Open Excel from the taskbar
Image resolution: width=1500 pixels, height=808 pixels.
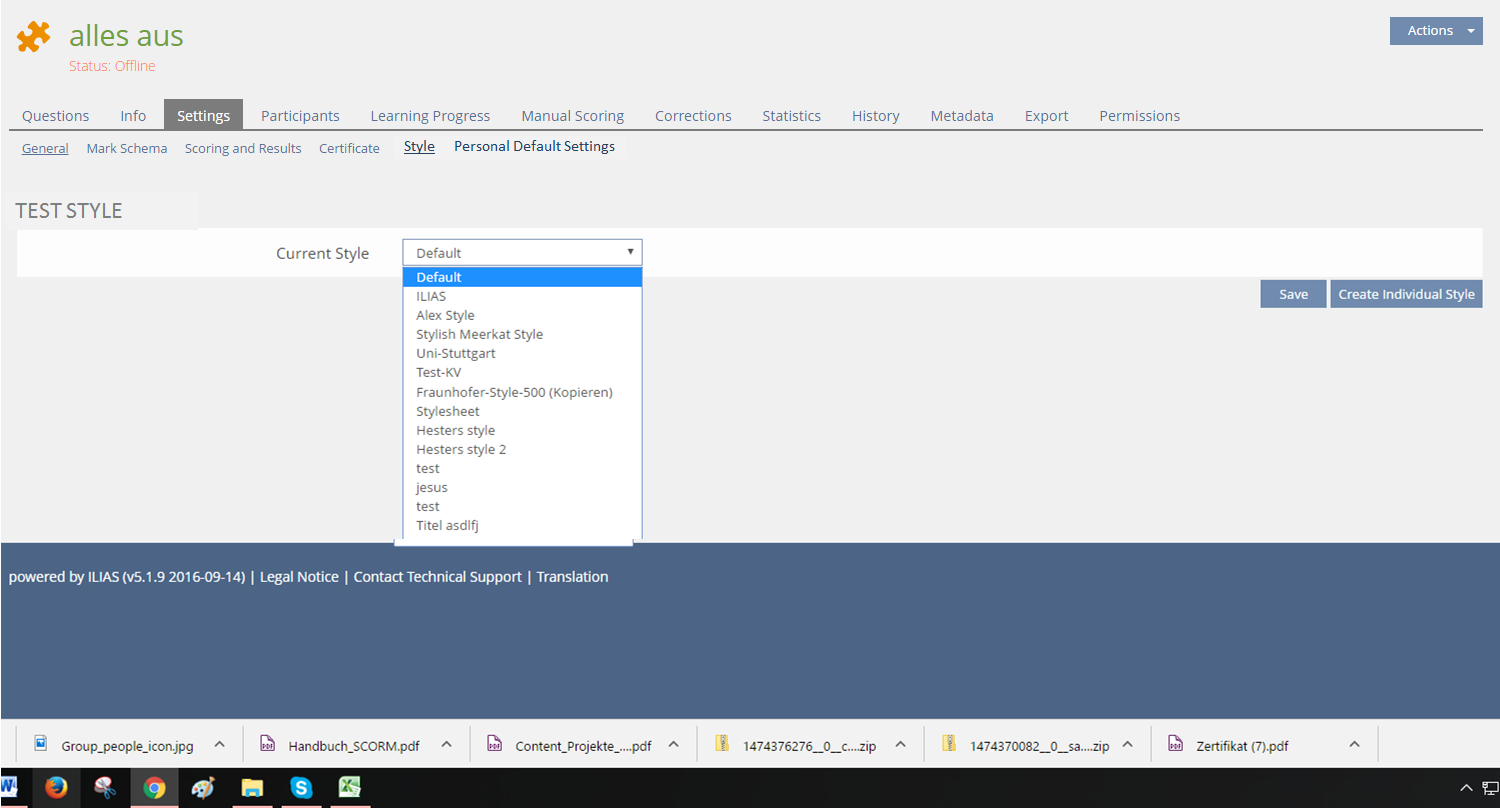point(349,788)
